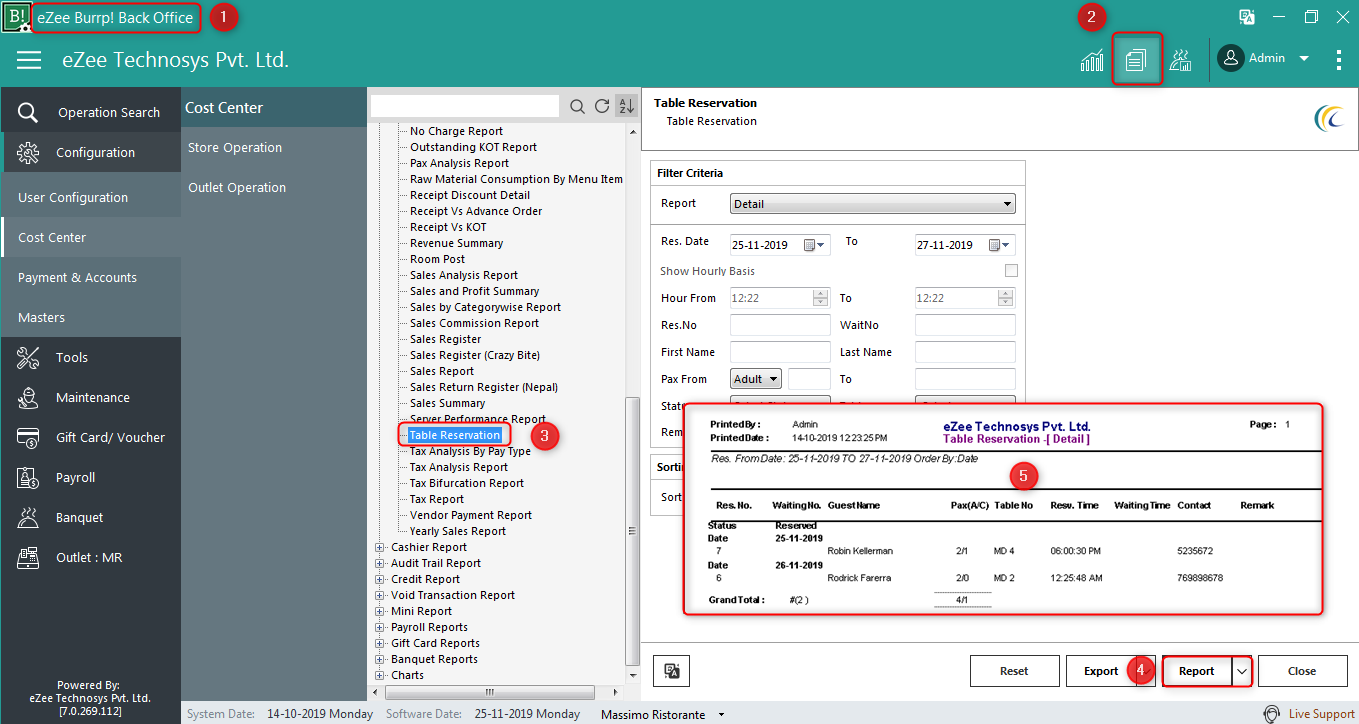Refresh the report list

click(x=602, y=107)
